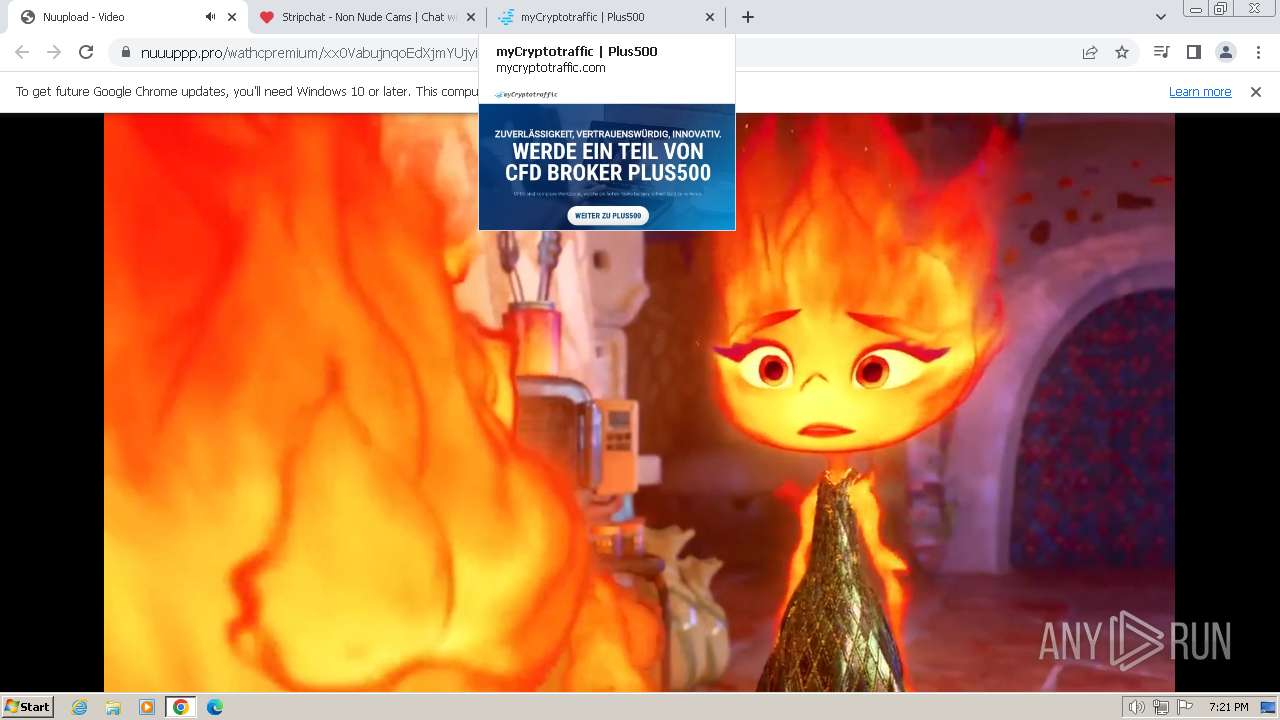Open the network status tray icon
Screen dimensions: 1280x720
coord(1161,707)
